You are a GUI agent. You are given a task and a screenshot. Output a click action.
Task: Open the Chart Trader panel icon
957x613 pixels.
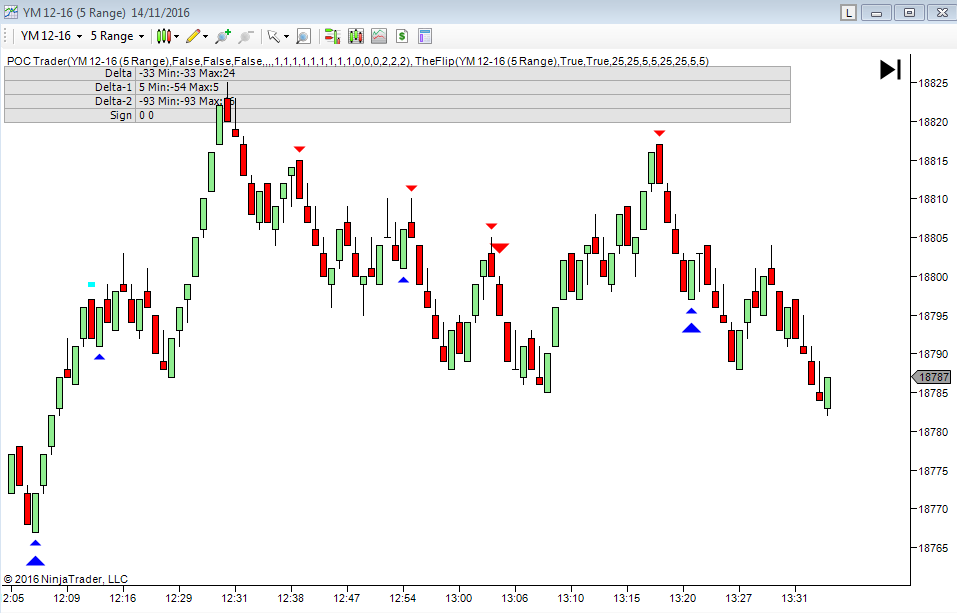pos(332,36)
